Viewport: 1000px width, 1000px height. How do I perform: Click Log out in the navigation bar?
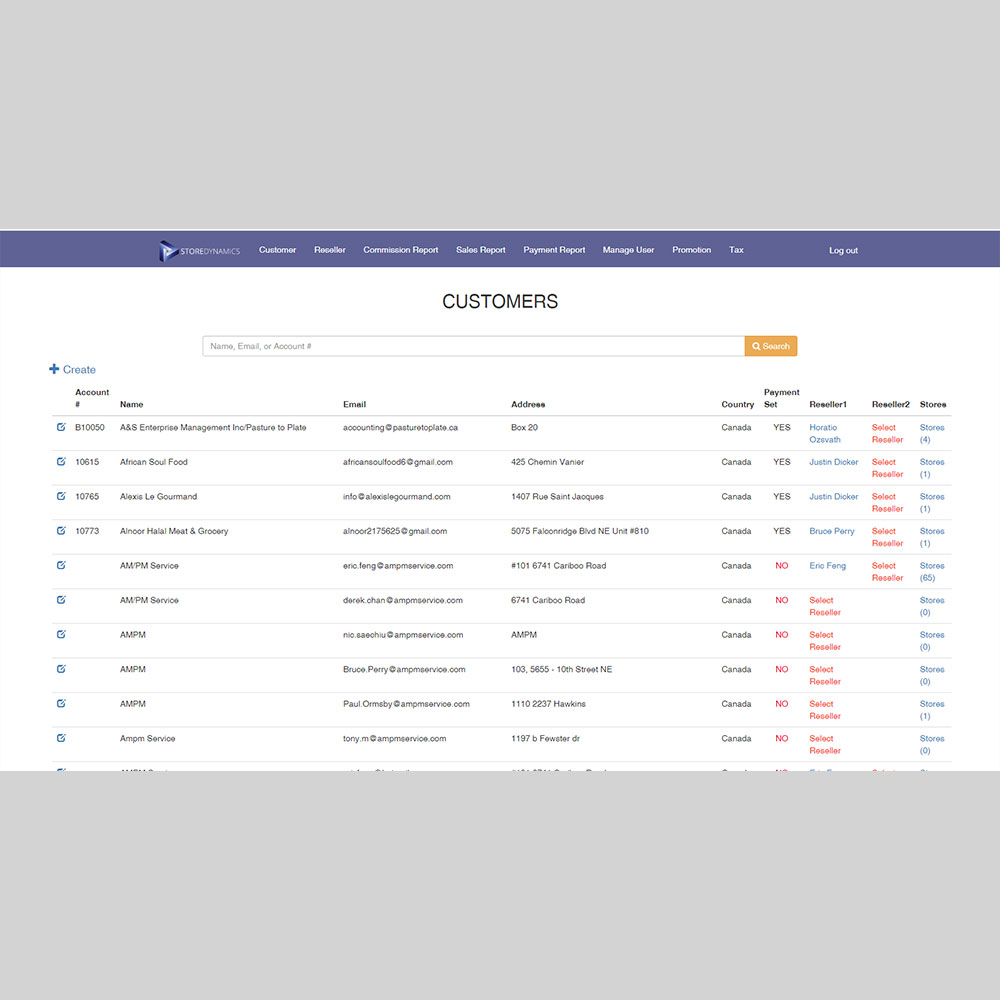(843, 251)
